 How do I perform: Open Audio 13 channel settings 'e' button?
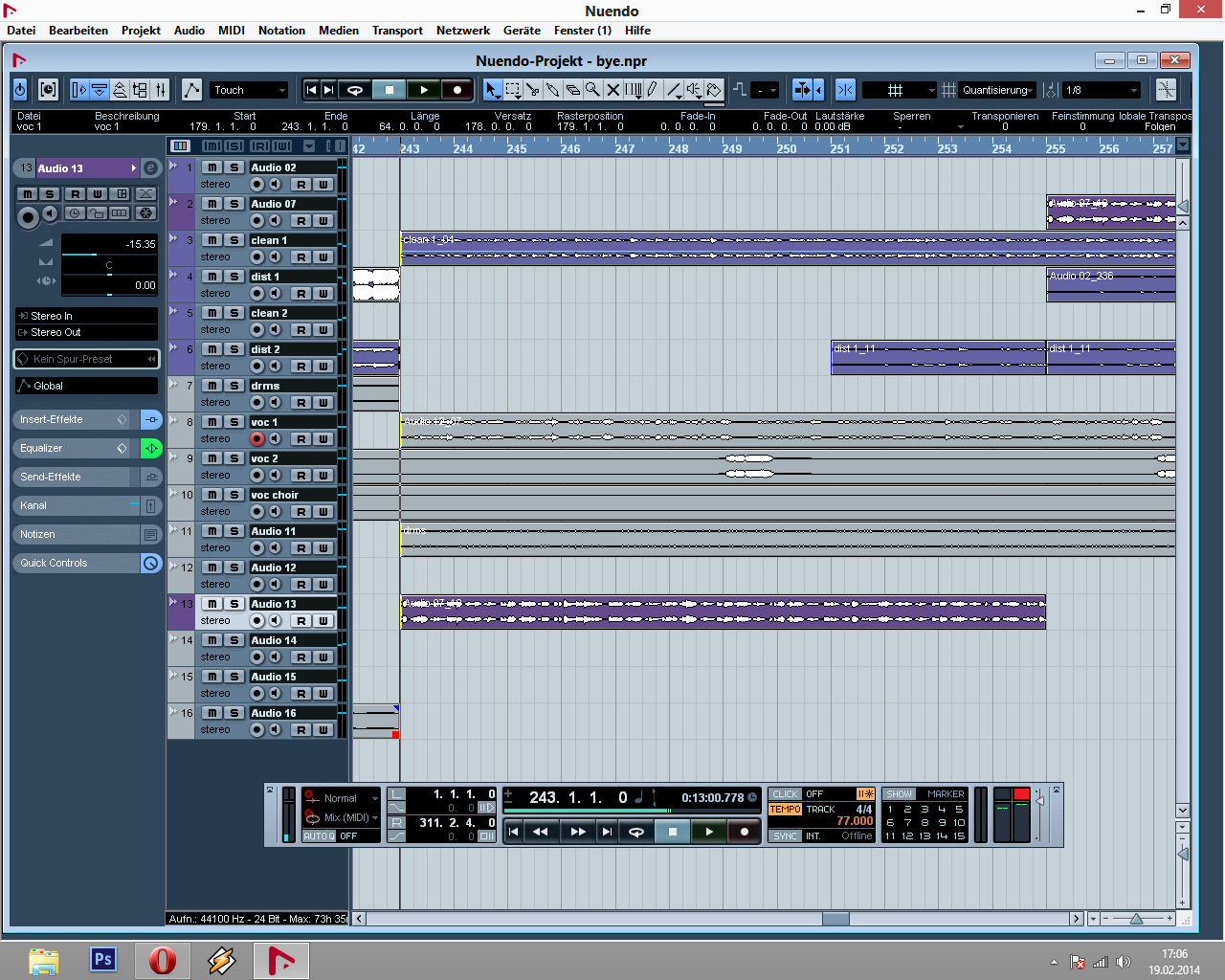click(x=150, y=168)
